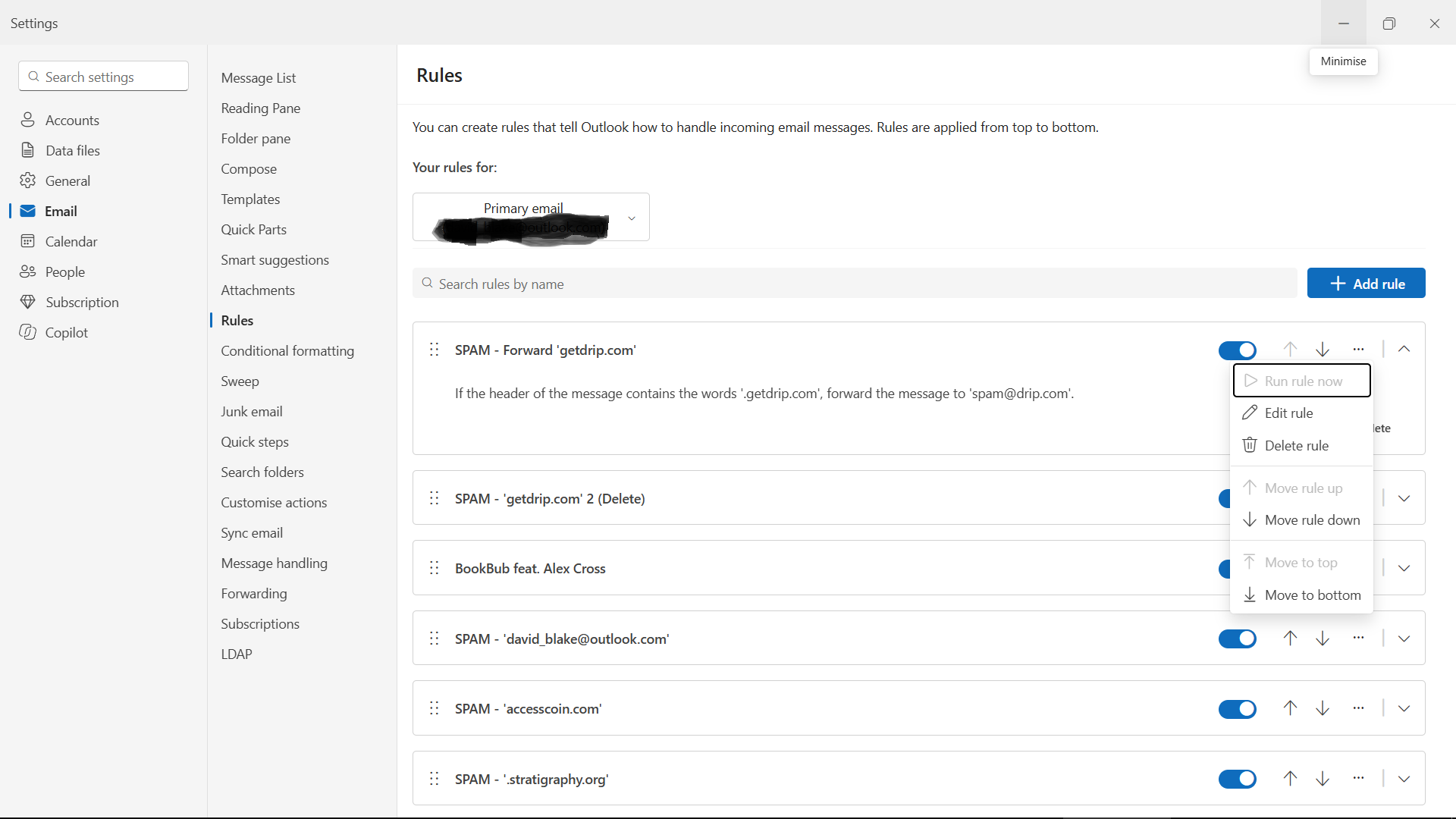Image resolution: width=1456 pixels, height=819 pixels.
Task: Open more options for 'getdrip.com' Forward rule
Action: (x=1358, y=350)
